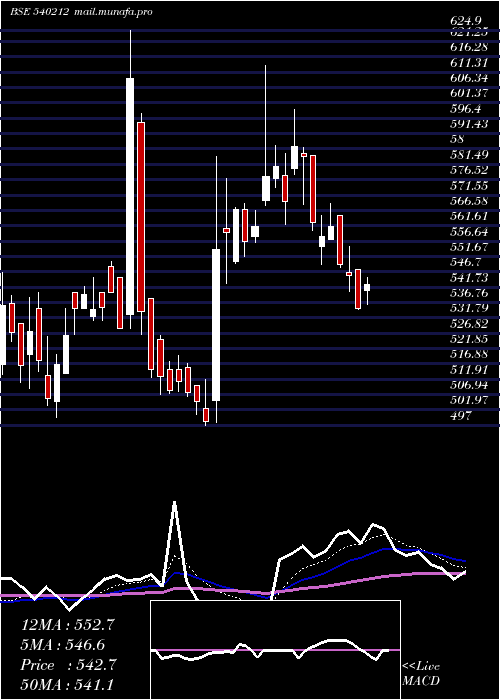The image size is (500, 700).
Task: Select the 581.49 price axis label
Action: click(x=470, y=154)
